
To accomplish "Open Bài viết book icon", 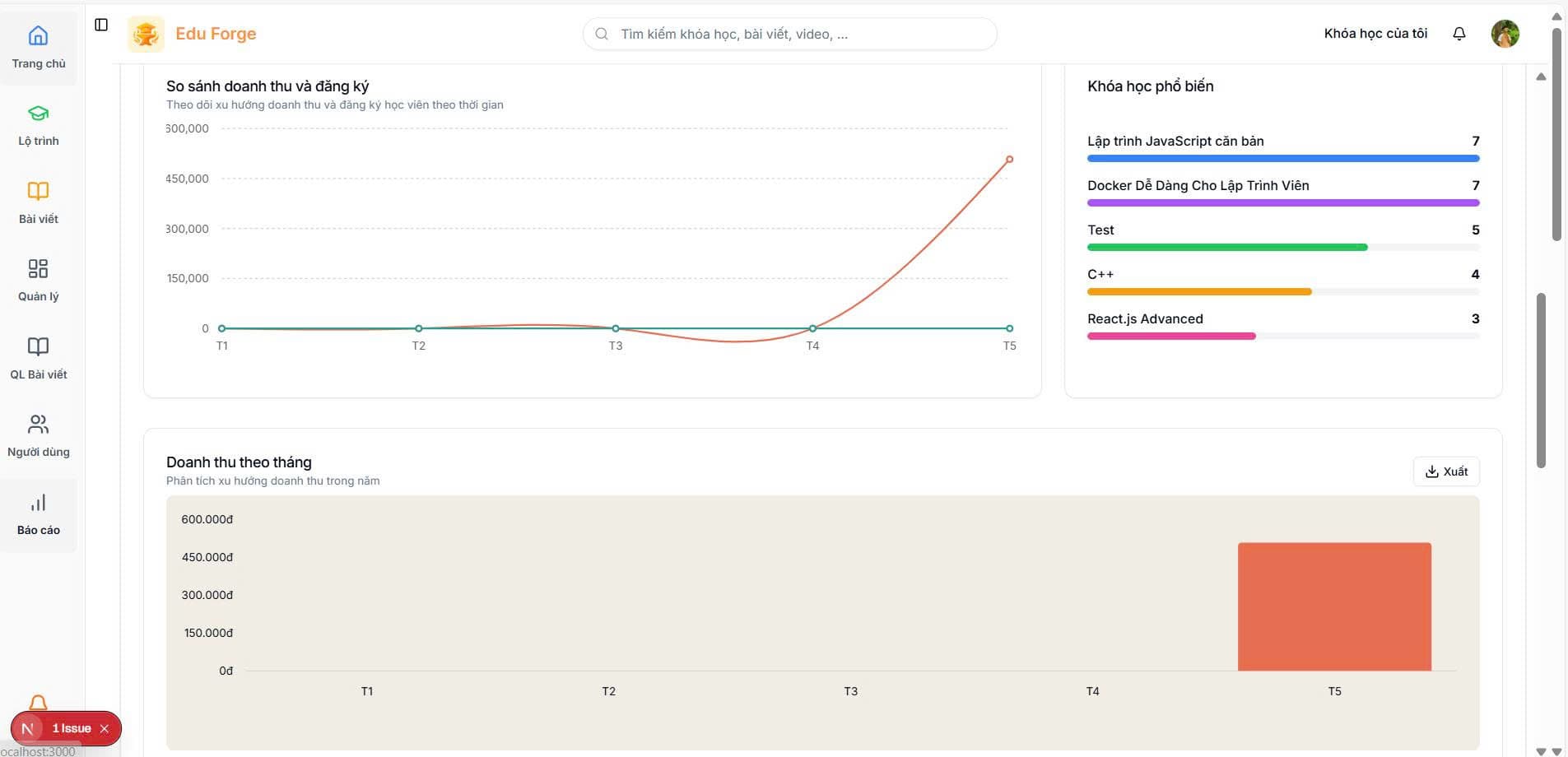I will [x=38, y=191].
